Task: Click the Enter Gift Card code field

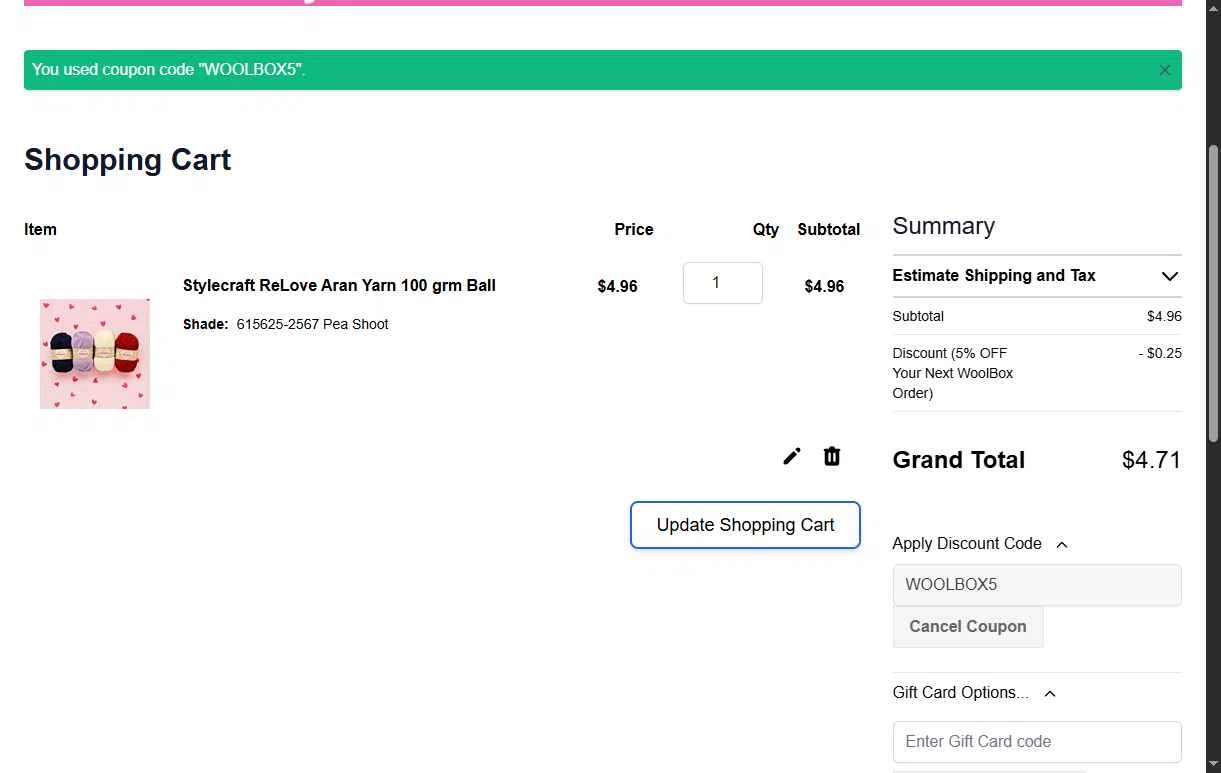Action: (x=1037, y=742)
